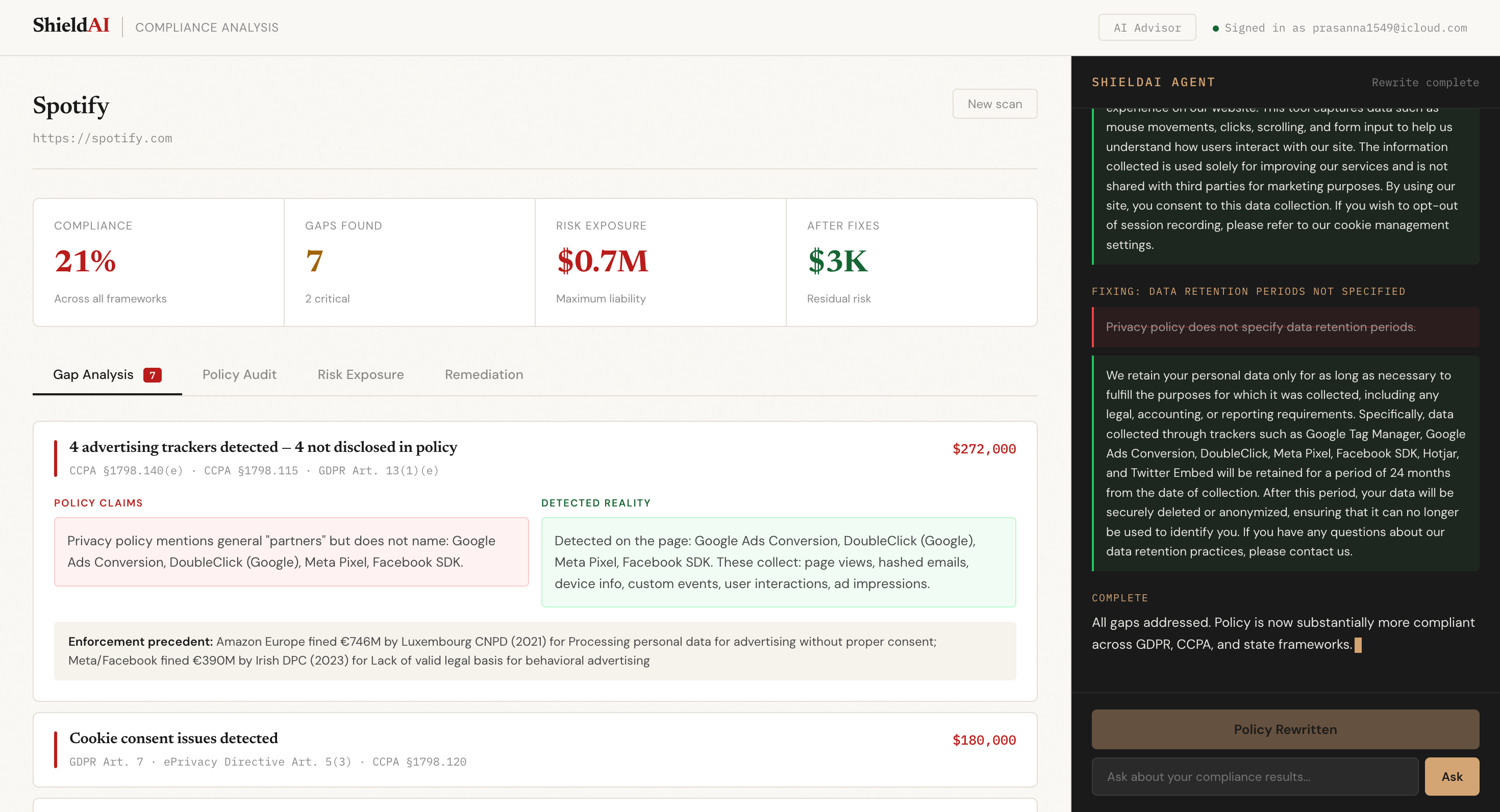The width and height of the screenshot is (1500, 812).
Task: Click the red 7 badge on Gap Analysis
Action: click(152, 375)
